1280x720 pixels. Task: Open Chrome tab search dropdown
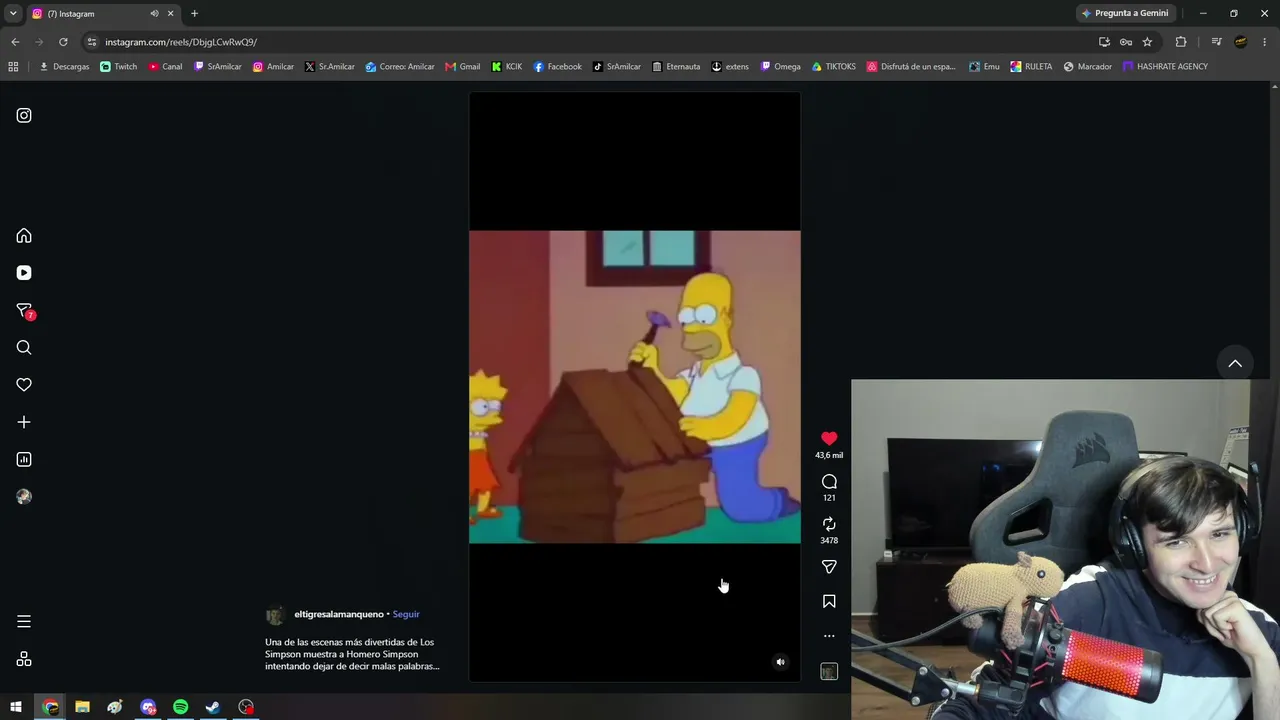[x=13, y=14]
